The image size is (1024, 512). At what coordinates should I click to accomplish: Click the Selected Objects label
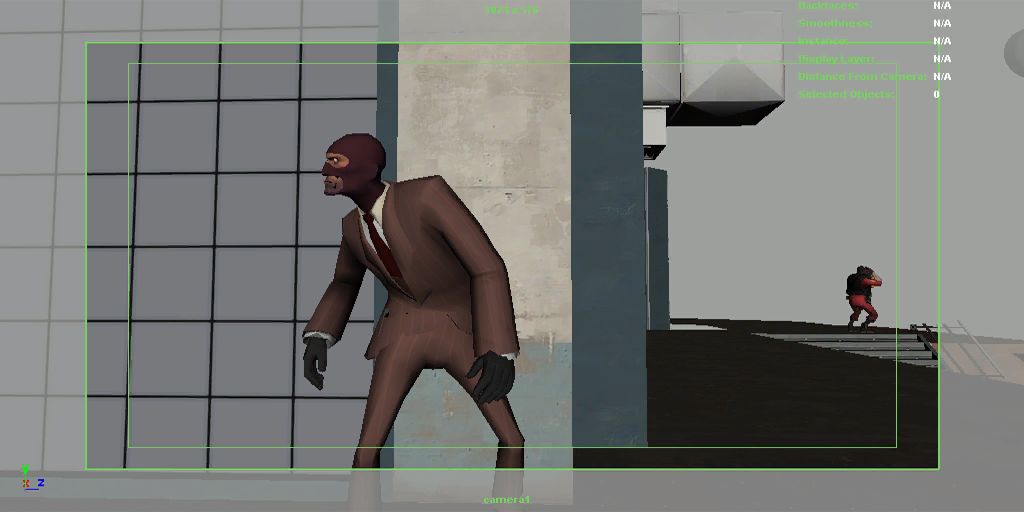pos(846,94)
